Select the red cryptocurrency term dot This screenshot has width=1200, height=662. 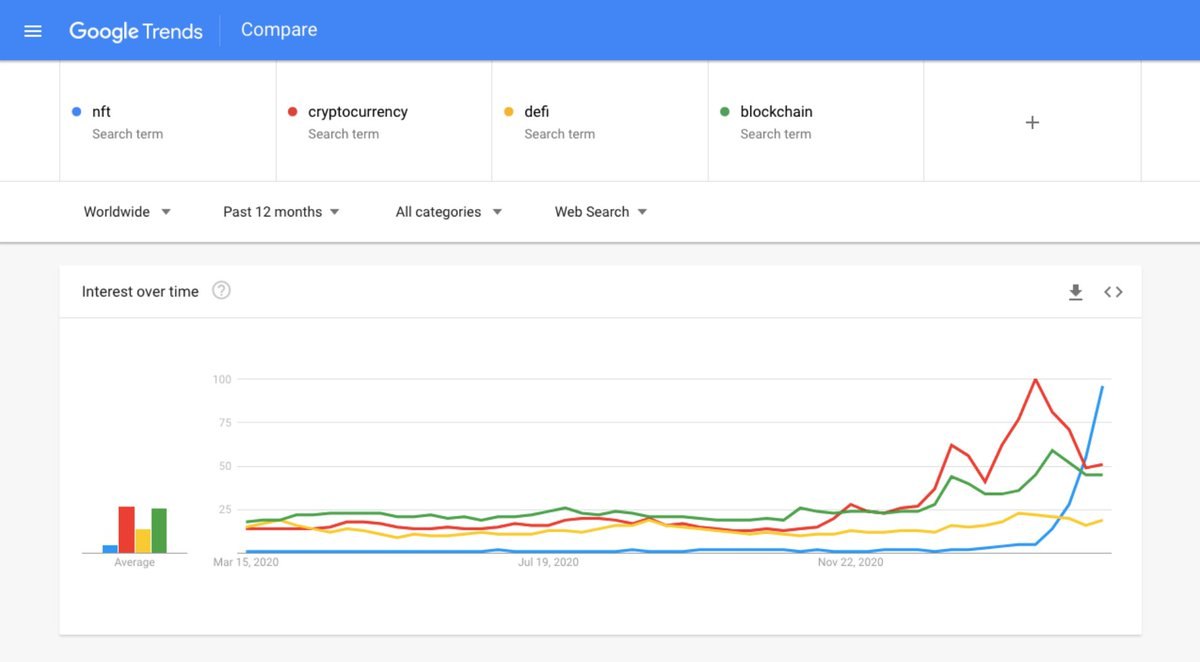pos(293,112)
